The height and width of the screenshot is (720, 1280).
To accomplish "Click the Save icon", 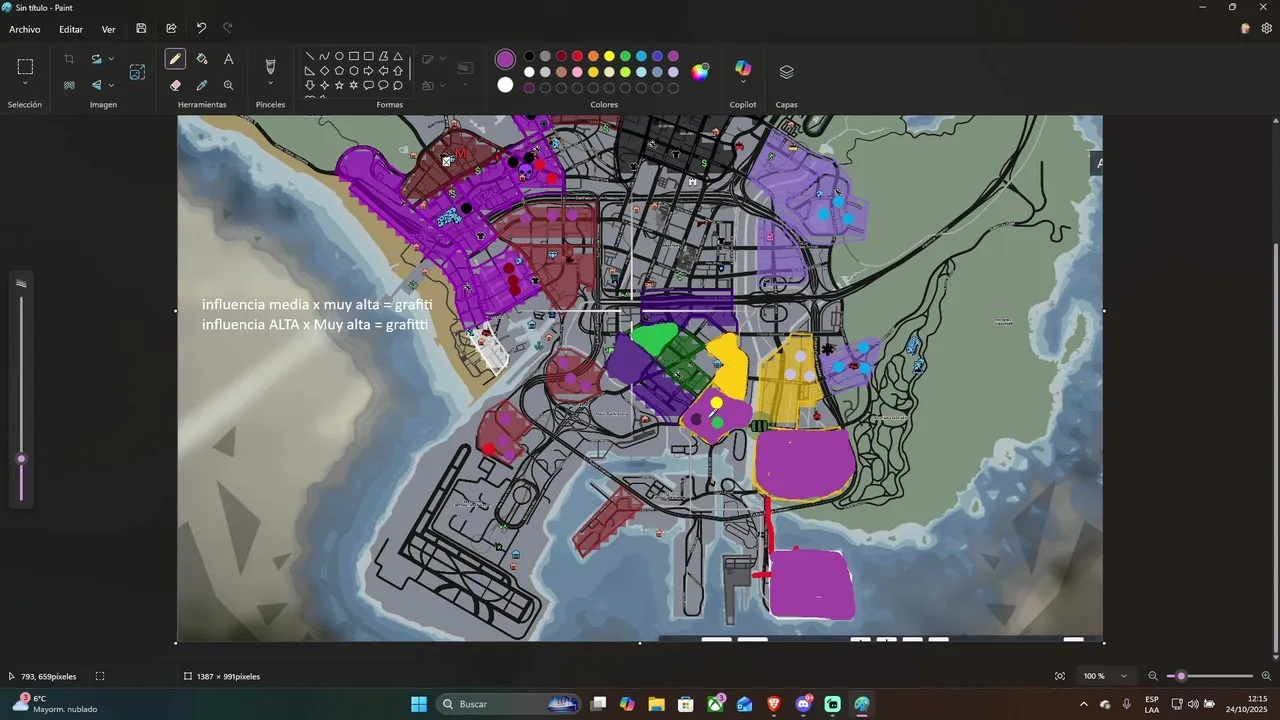I will pyautogui.click(x=141, y=29).
